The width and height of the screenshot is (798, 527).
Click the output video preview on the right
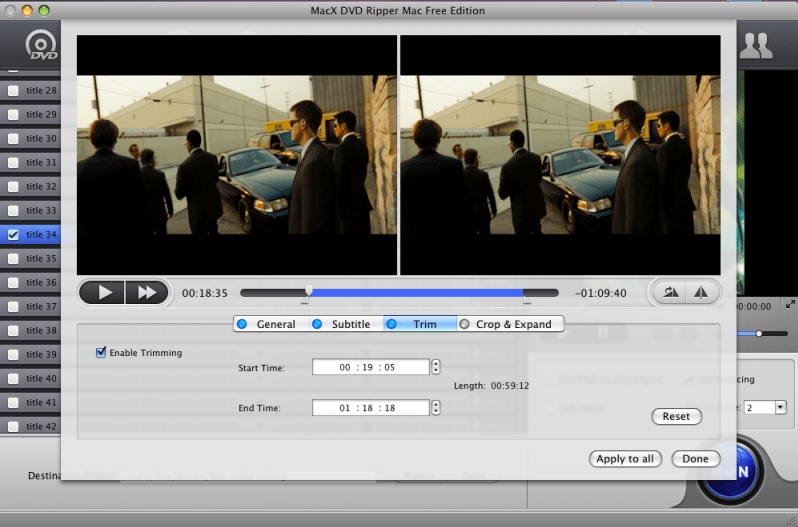[x=560, y=155]
